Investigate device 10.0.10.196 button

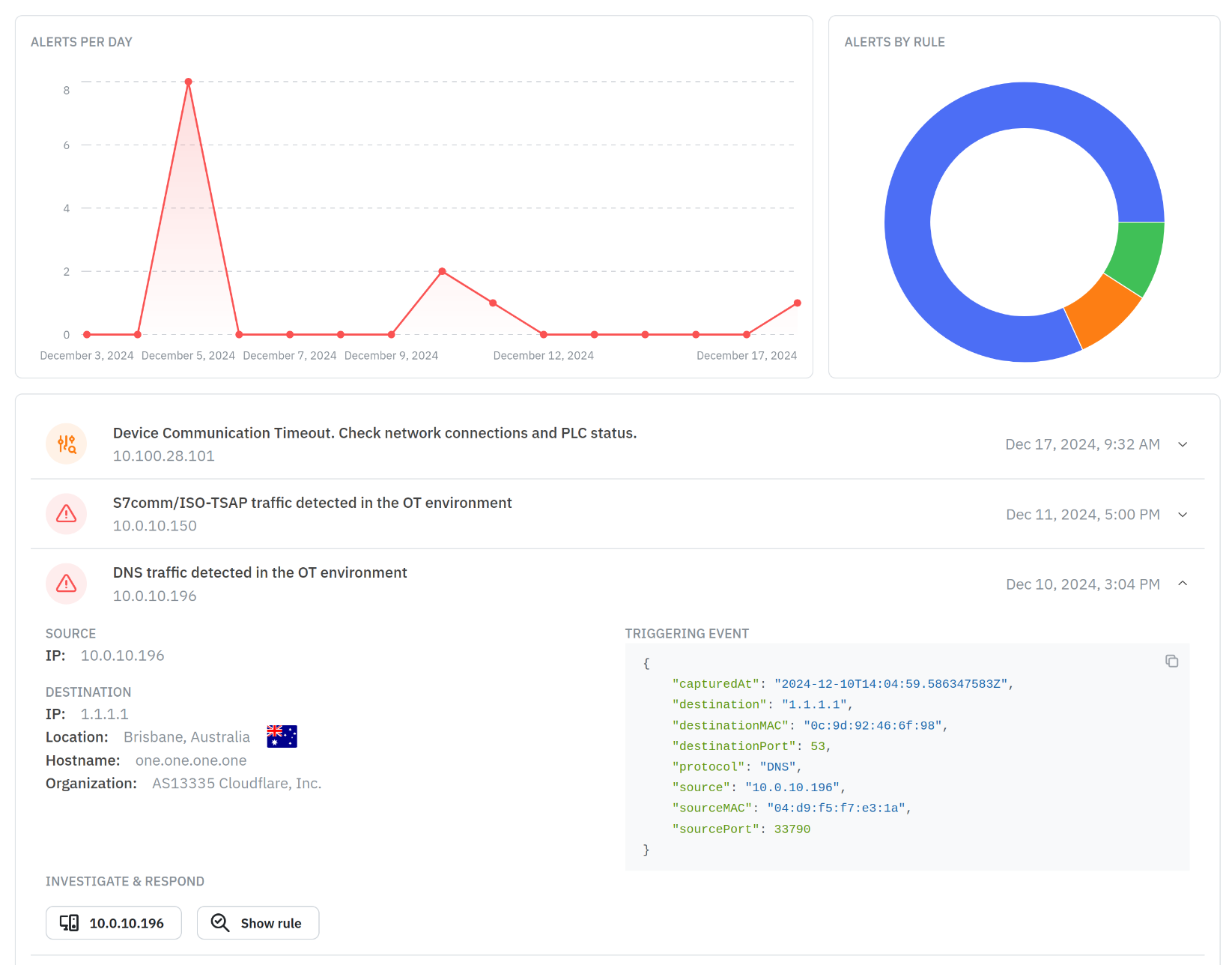pos(114,923)
